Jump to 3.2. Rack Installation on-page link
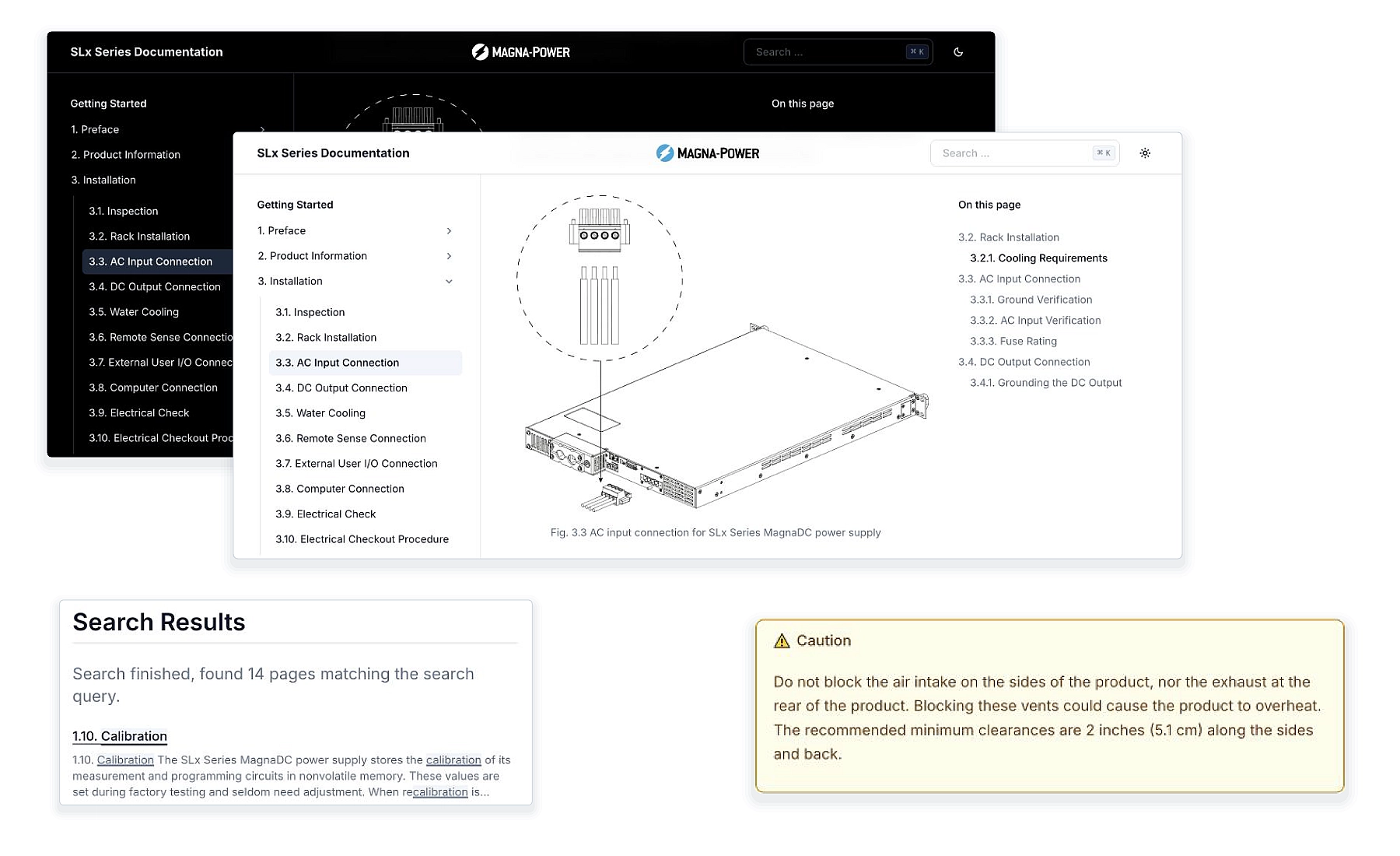This screenshot has height=856, width=1400. pos(1009,237)
